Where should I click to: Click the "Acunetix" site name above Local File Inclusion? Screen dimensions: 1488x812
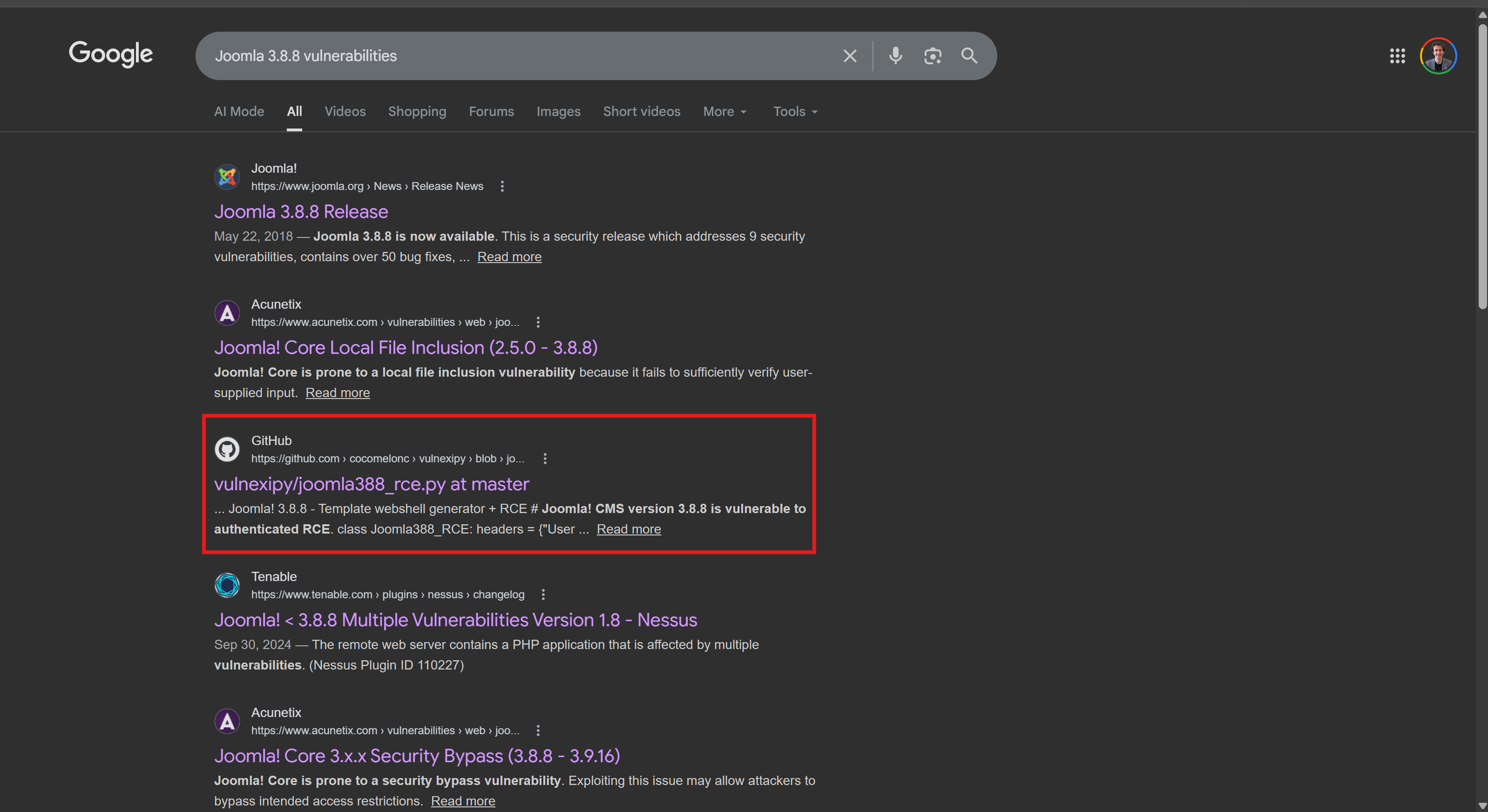tap(276, 304)
